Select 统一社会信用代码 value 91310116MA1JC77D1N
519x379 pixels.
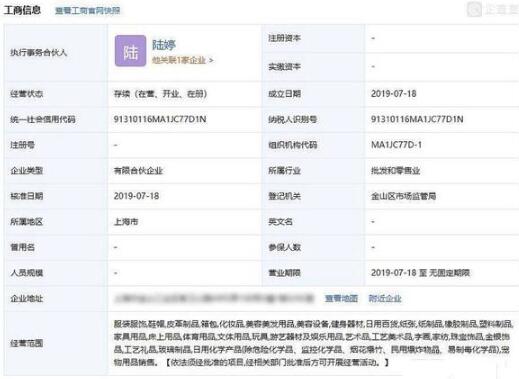point(160,119)
